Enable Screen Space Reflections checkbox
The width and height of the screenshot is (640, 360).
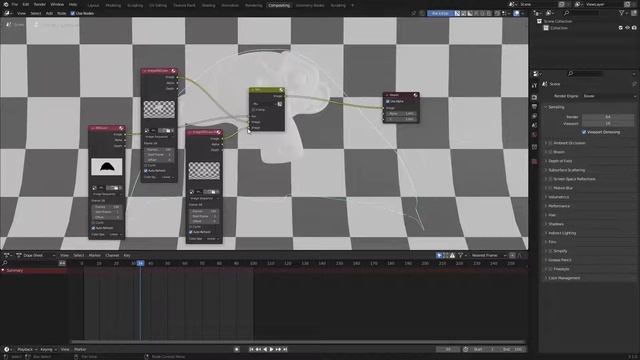pyautogui.click(x=551, y=179)
